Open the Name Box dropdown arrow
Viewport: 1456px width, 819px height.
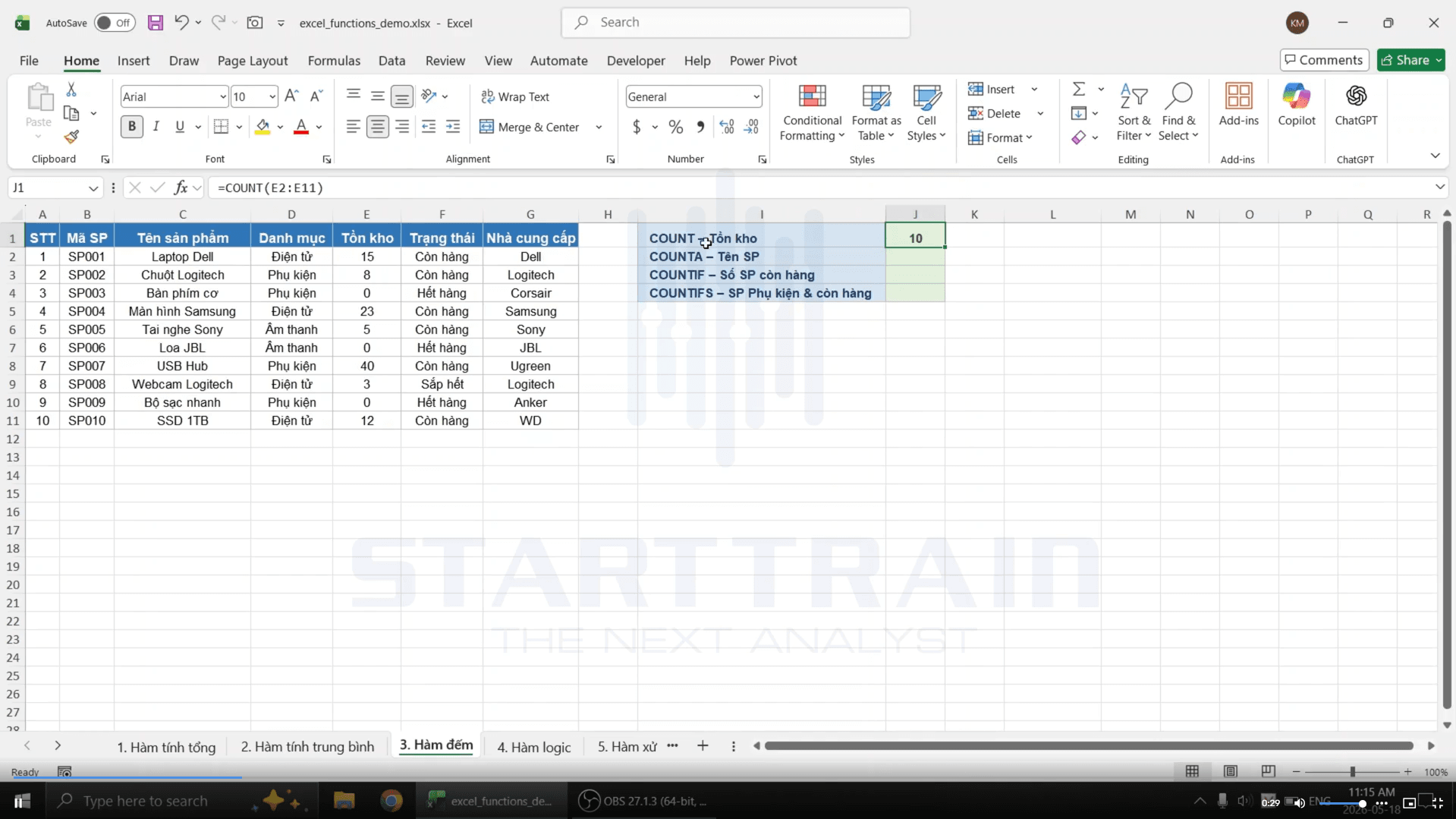[x=93, y=187]
